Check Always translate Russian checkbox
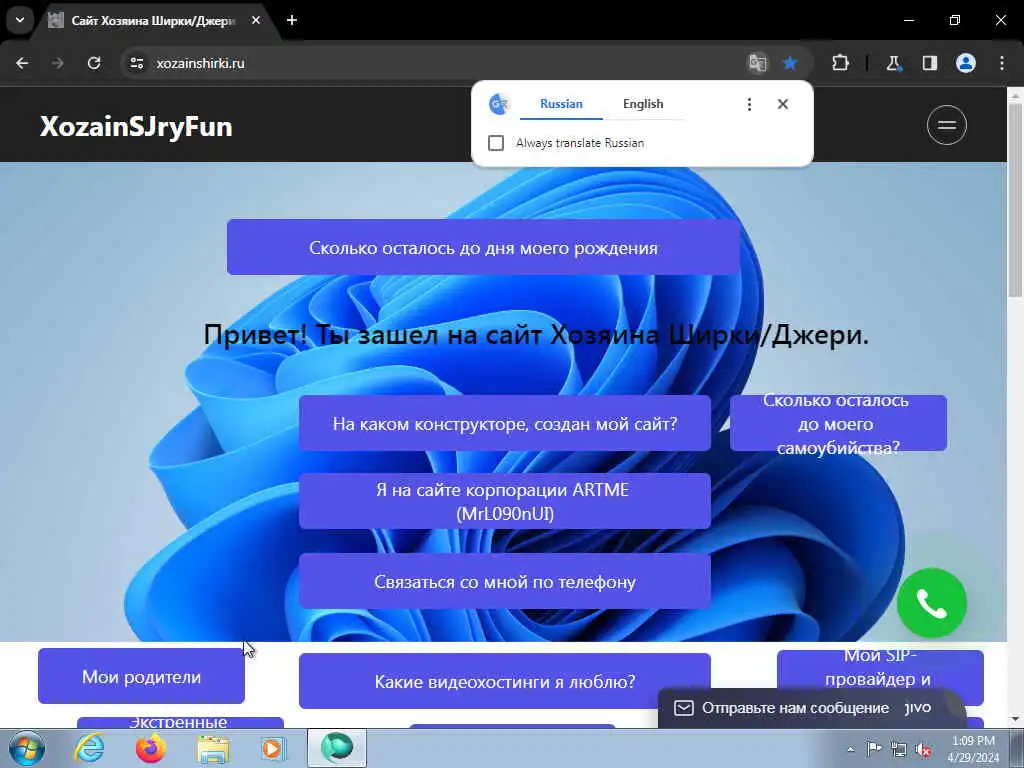 point(496,143)
